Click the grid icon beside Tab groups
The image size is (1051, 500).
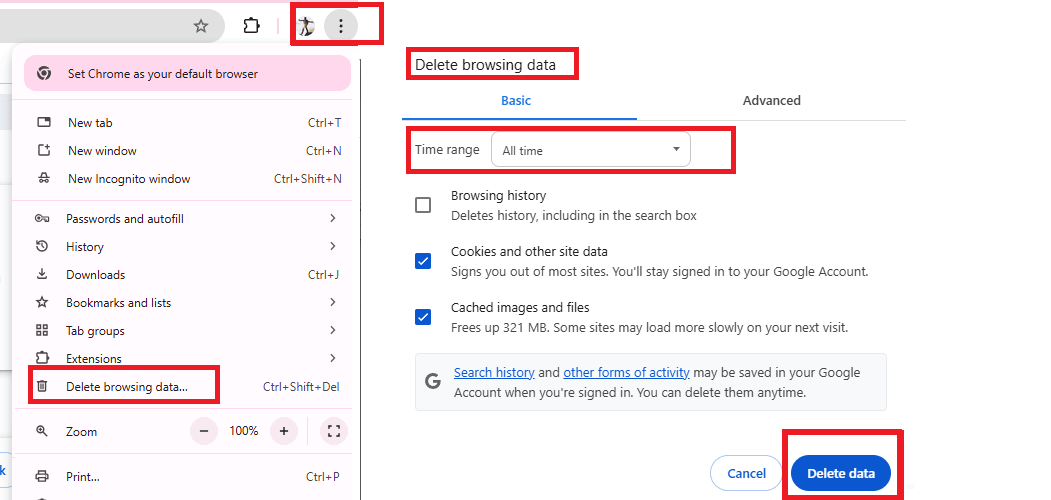pyautogui.click(x=42, y=330)
